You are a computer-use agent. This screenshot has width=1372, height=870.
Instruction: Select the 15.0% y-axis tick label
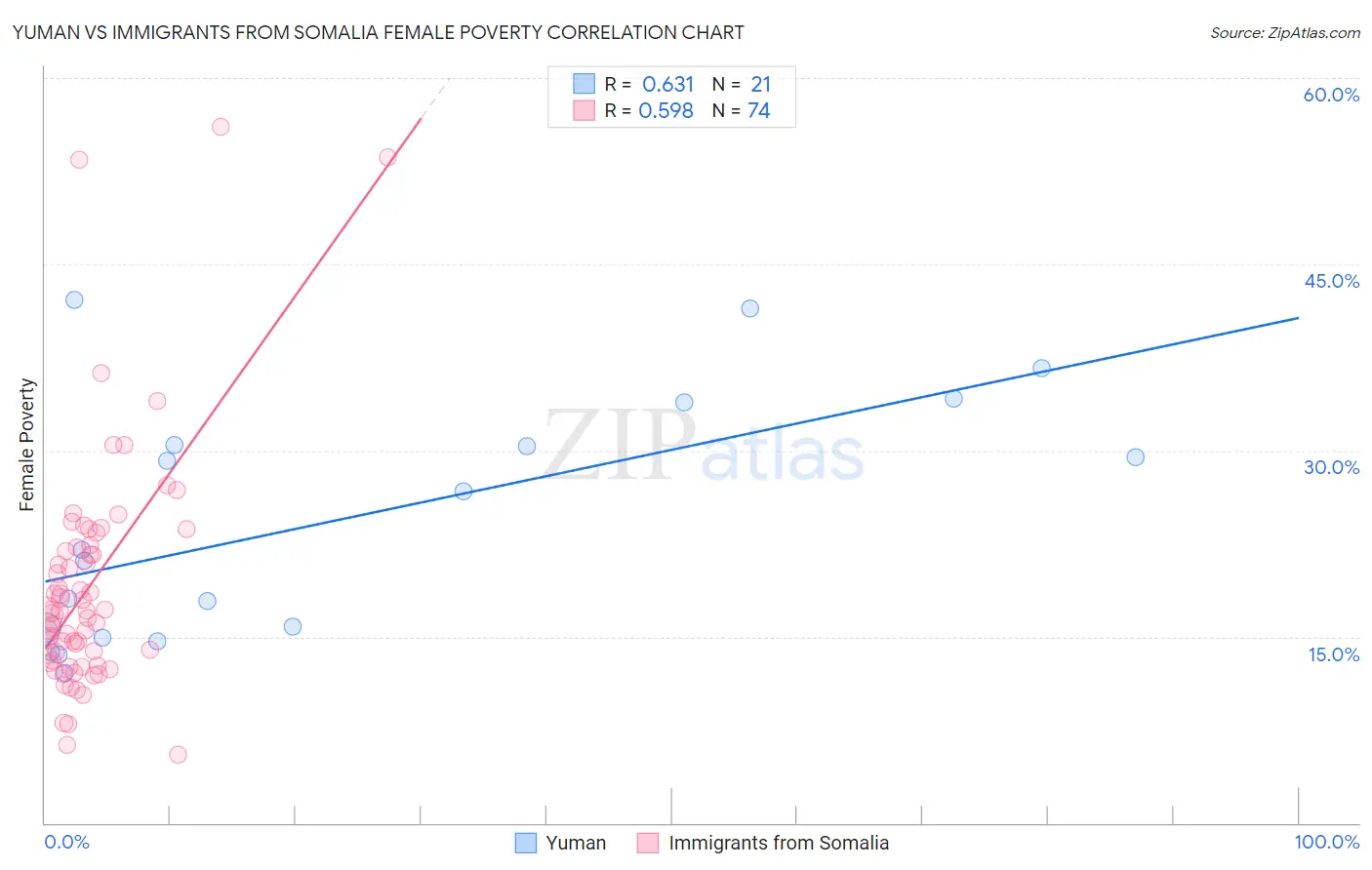tap(1333, 654)
